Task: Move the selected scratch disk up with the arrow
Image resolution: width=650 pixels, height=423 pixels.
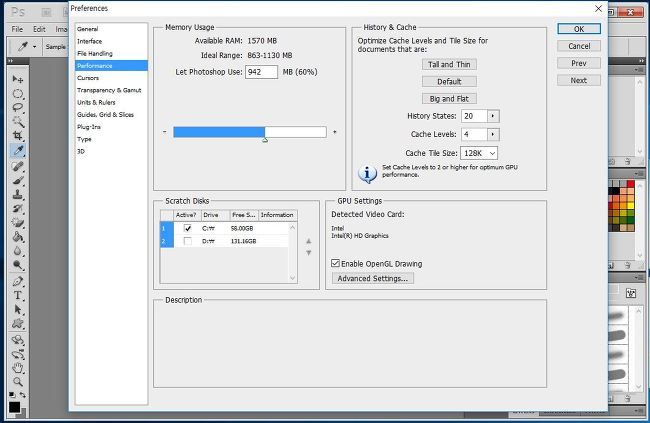Action: [x=308, y=241]
